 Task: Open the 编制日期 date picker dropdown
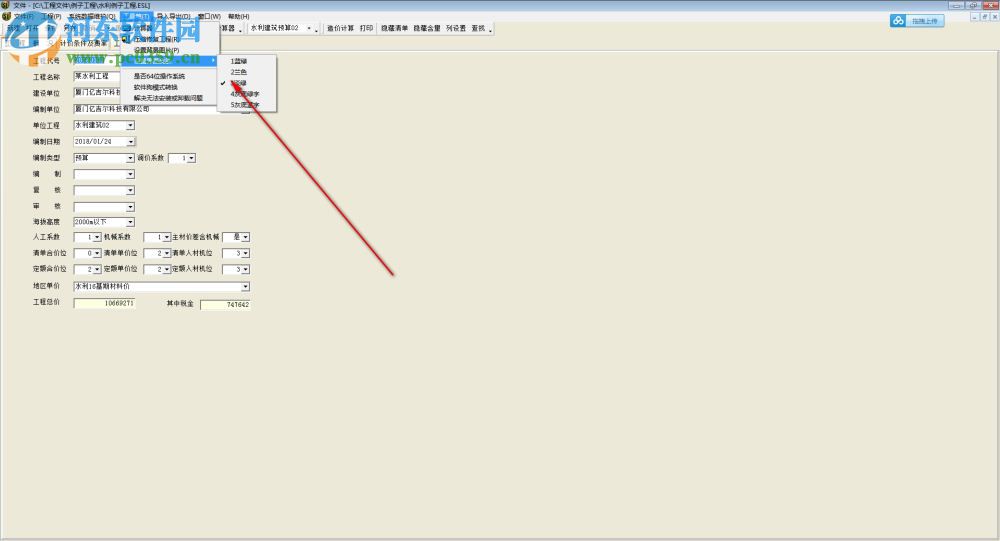130,142
